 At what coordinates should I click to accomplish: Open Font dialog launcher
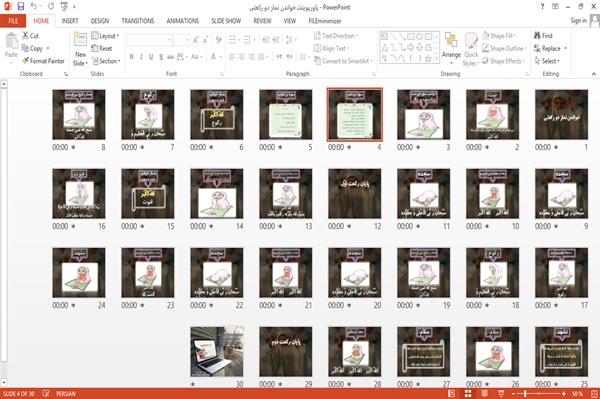click(222, 74)
